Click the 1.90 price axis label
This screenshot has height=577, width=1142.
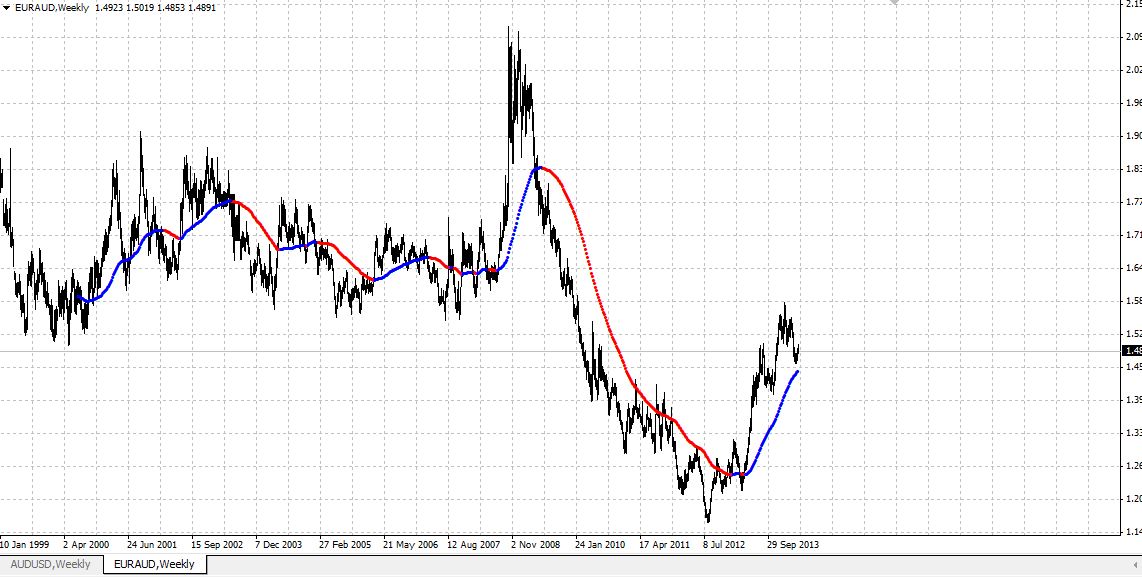[1133, 136]
